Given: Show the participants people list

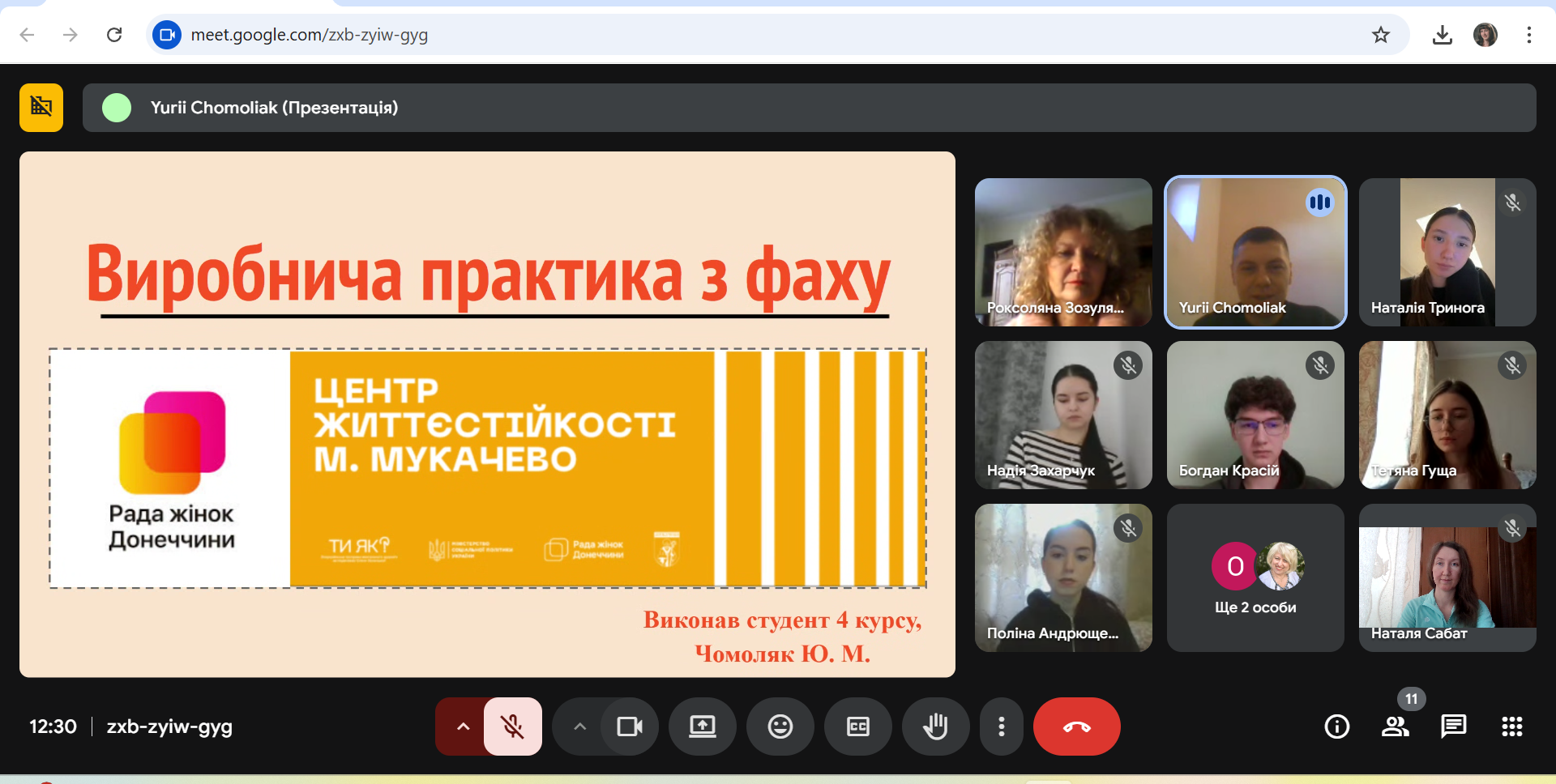Looking at the screenshot, I should (x=1395, y=726).
